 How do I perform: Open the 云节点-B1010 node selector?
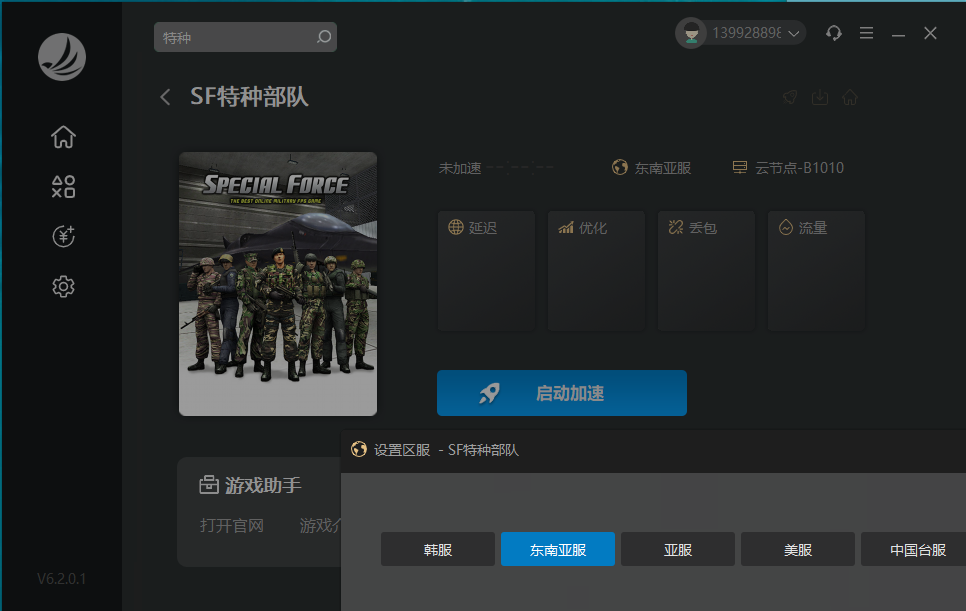pos(799,168)
